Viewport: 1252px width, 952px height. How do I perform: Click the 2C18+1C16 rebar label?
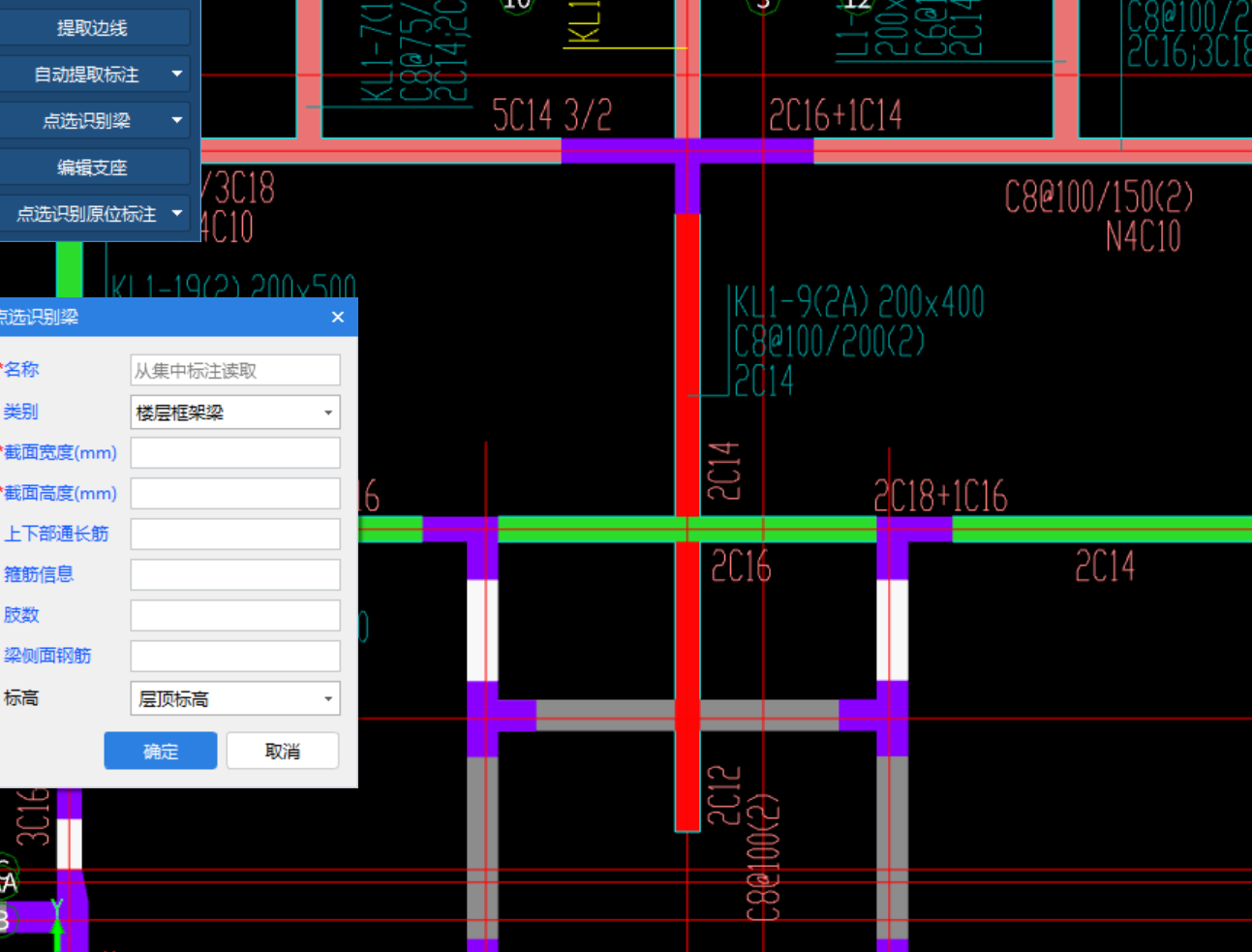point(940,496)
